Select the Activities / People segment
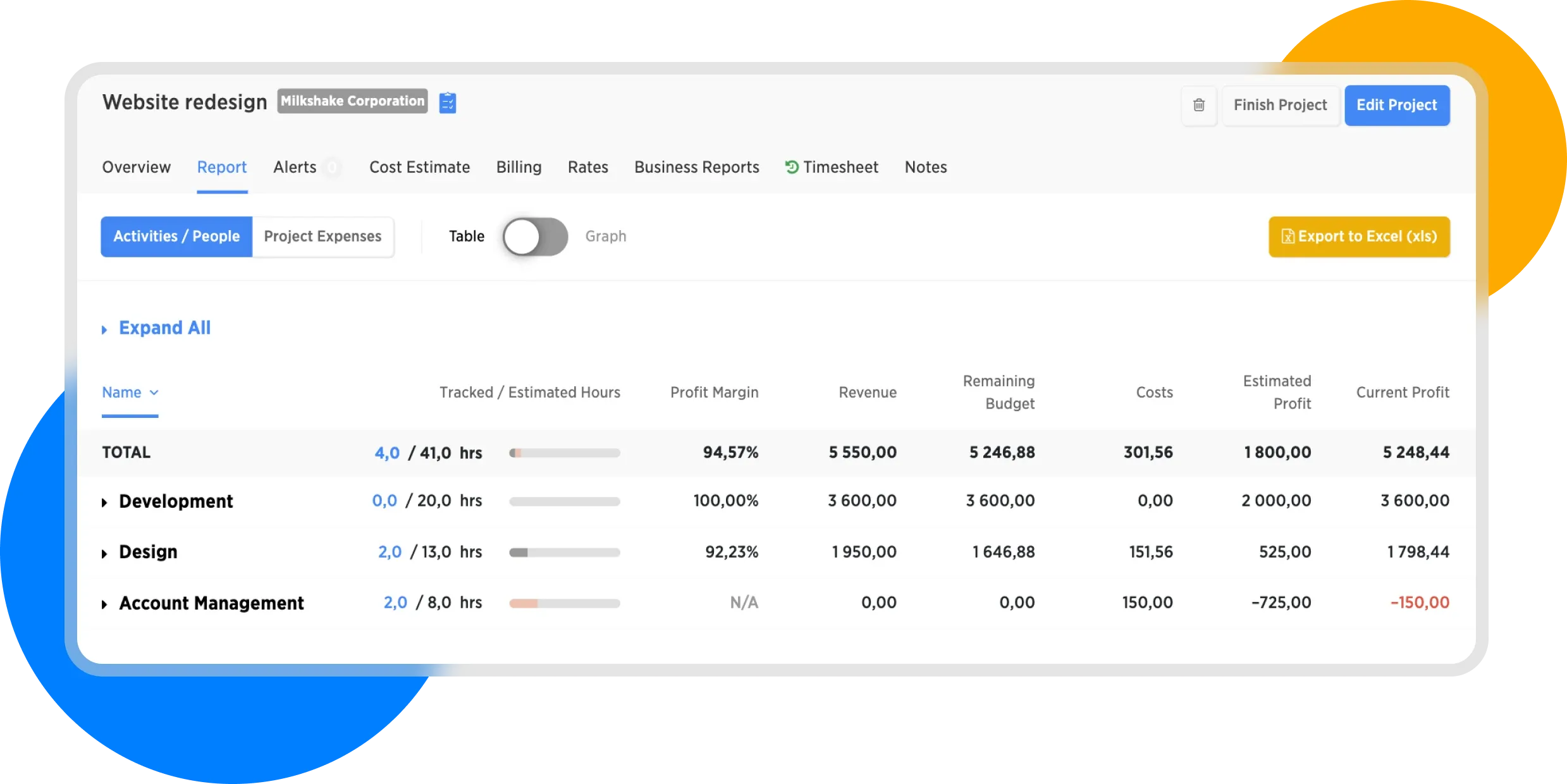The image size is (1567, 784). 176,236
